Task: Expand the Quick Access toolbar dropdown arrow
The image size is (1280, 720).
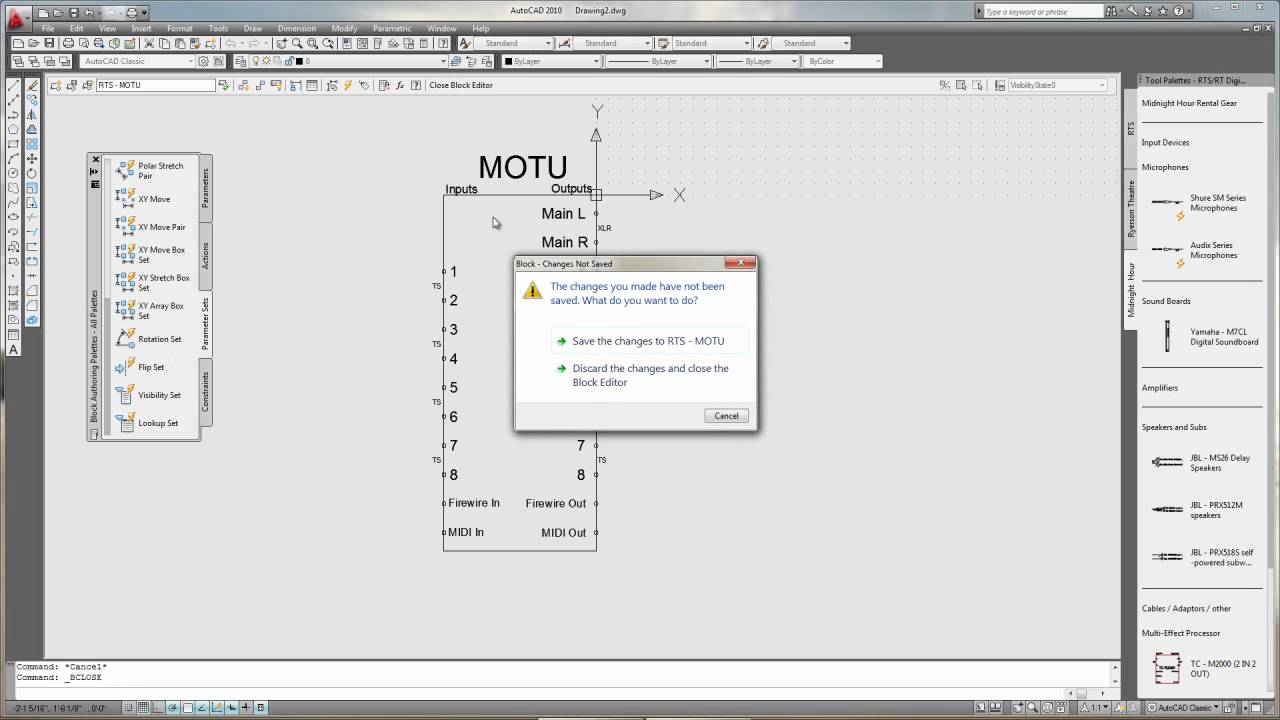Action: [145, 13]
